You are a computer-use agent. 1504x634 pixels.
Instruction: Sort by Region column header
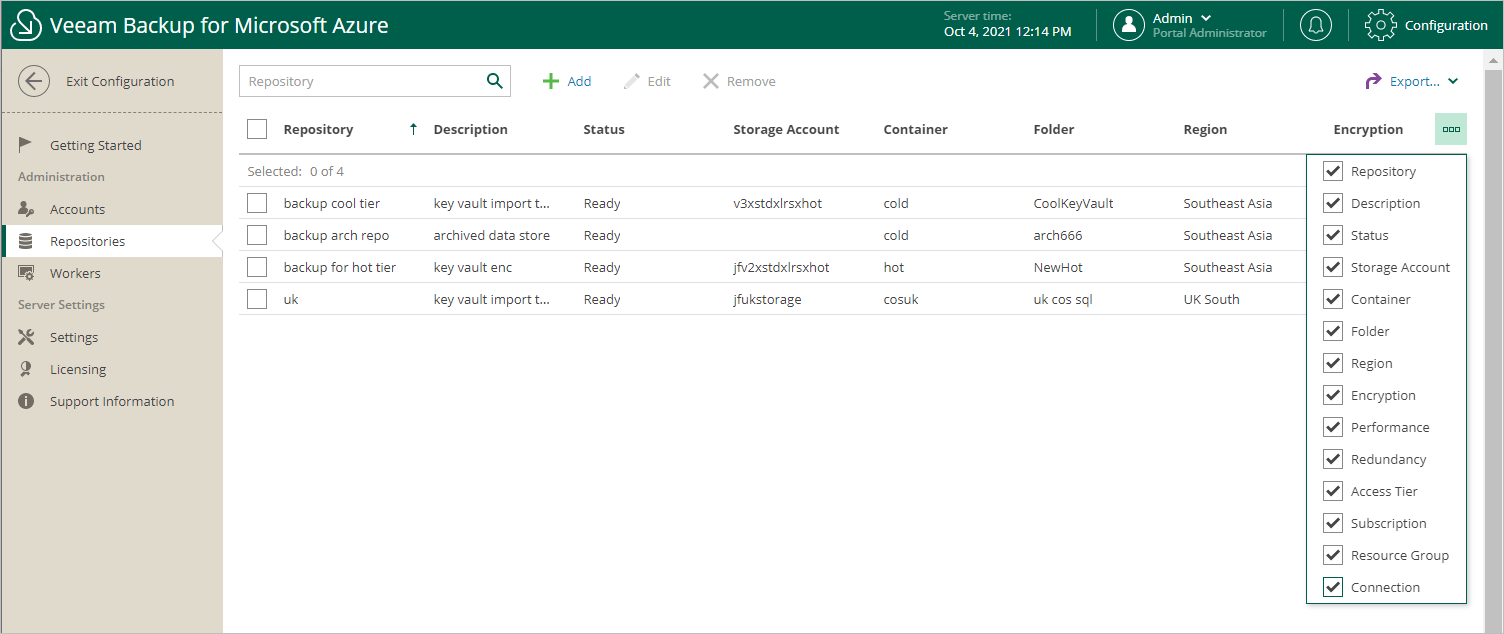point(1205,129)
